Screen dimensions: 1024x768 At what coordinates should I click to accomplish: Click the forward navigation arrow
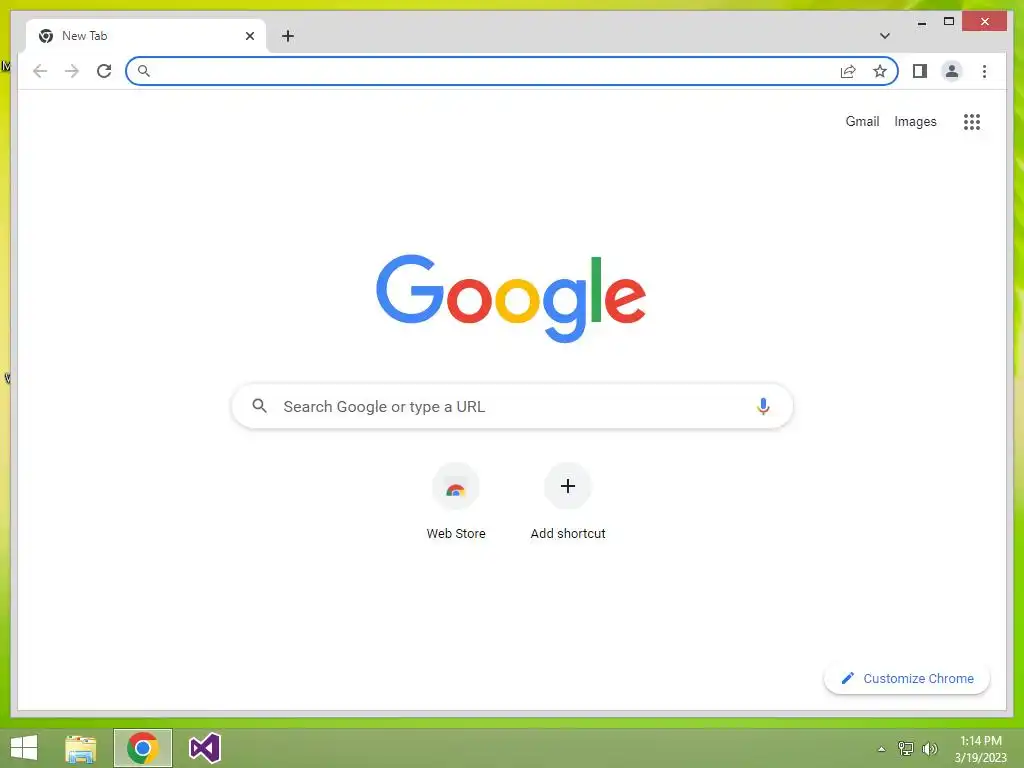72,71
